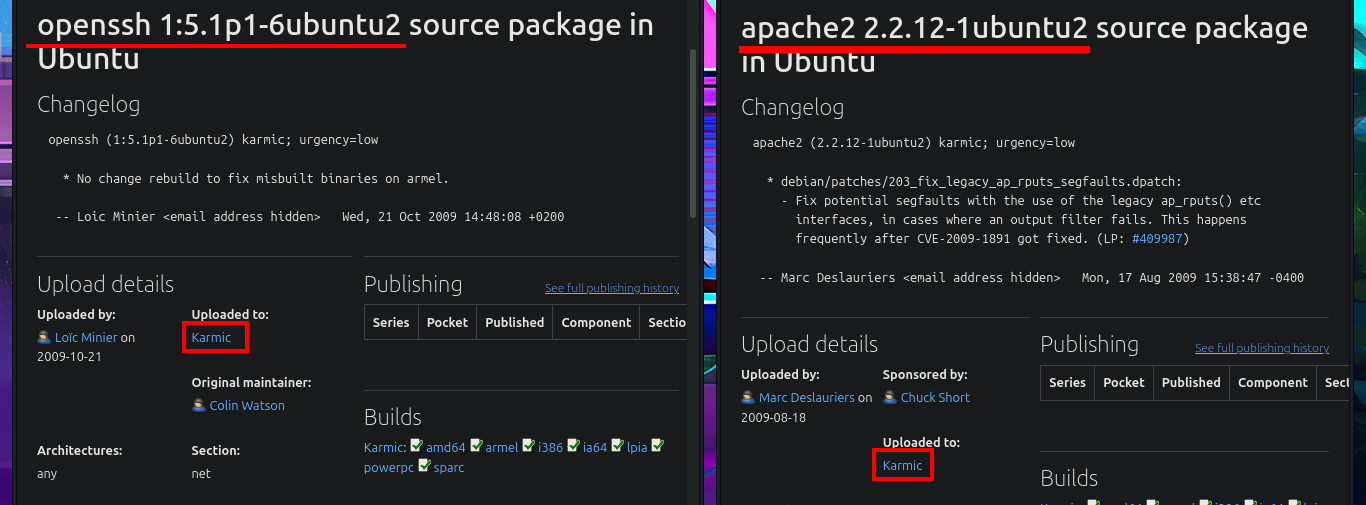Open the Karmic link in openssh window
Viewport: 1366px width, 505px height.
211,338
